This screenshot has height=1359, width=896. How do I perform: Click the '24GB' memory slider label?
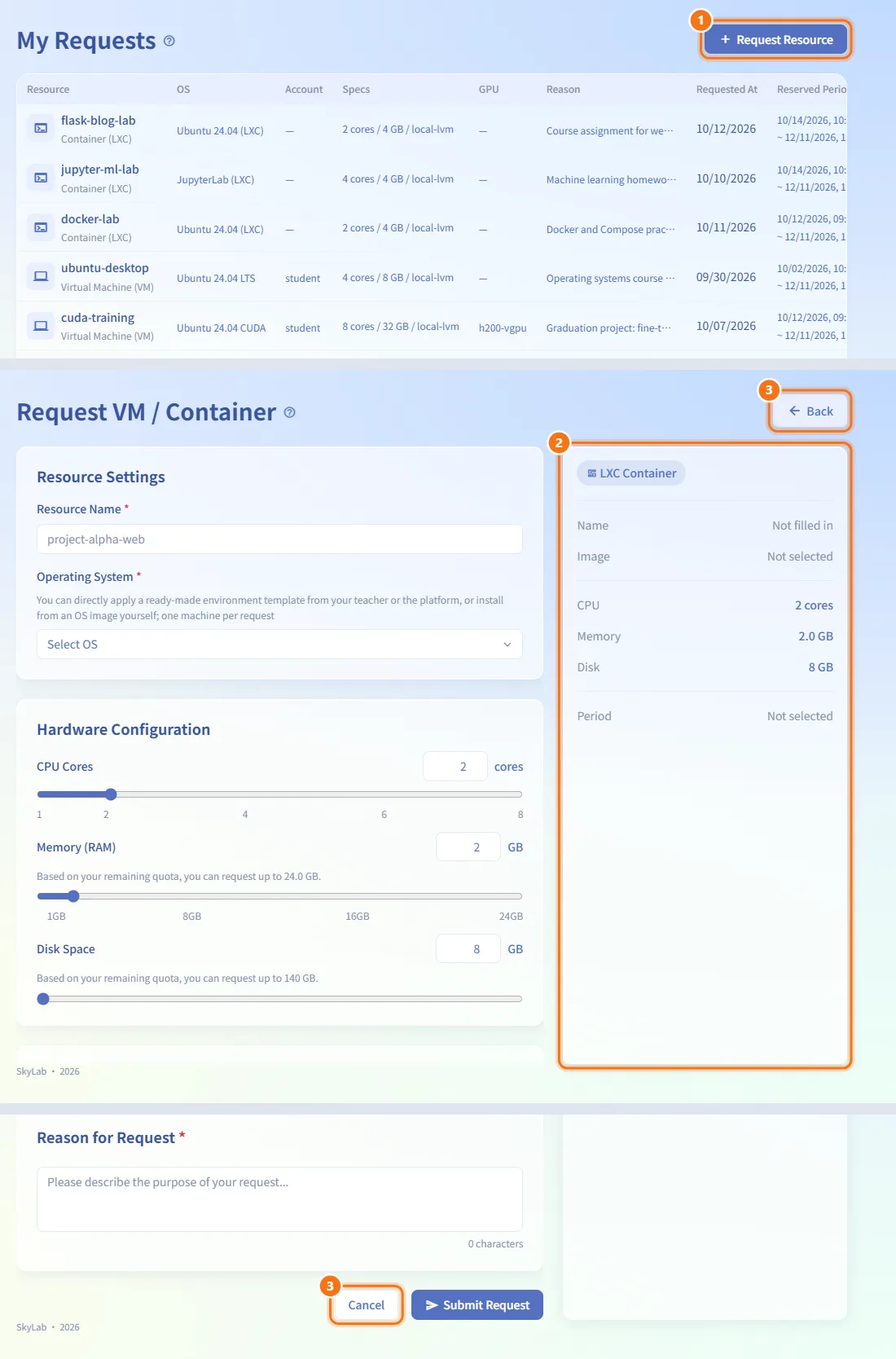511,917
